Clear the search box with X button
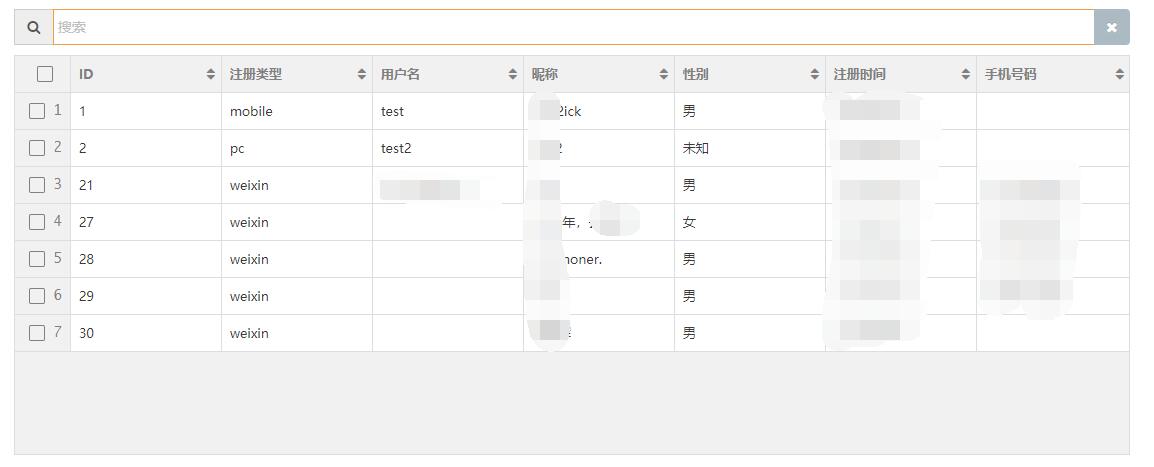 [1111, 27]
